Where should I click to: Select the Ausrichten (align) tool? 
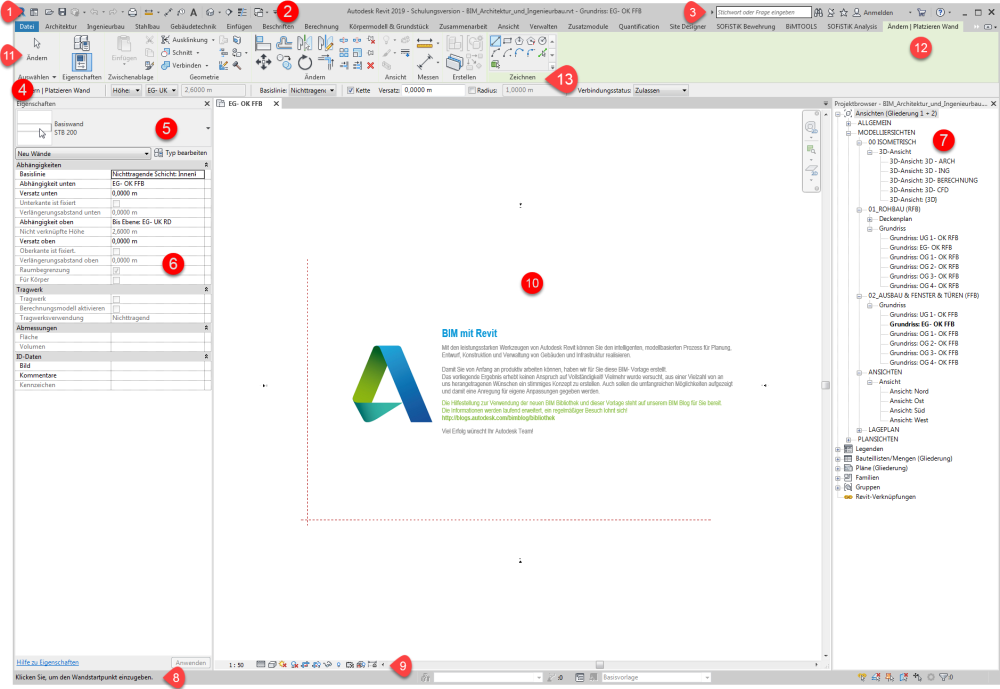point(263,43)
